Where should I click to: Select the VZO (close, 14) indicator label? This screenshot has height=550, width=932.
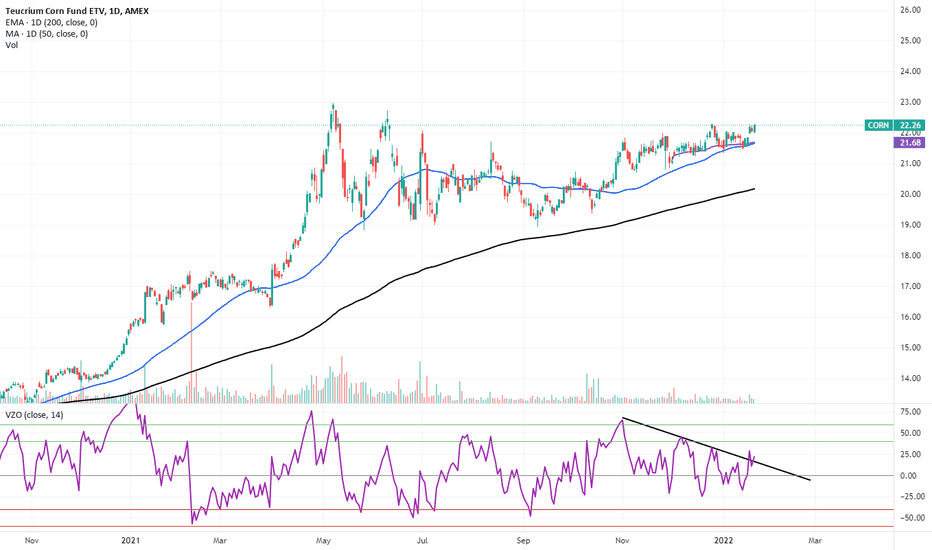coord(34,414)
